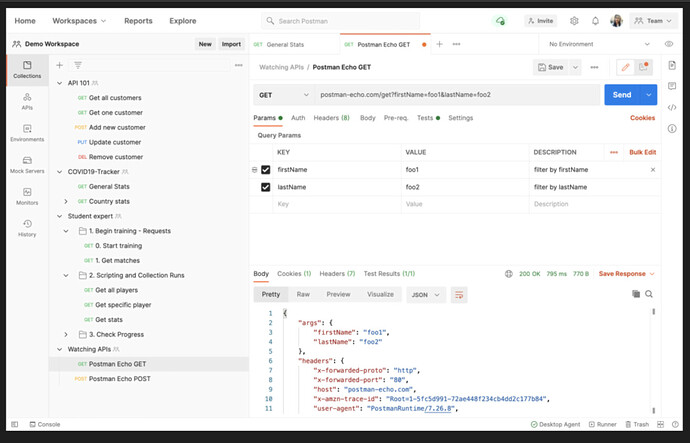Collapse the Watching APIs collection
Image resolution: width=690 pixels, height=443 pixels.
tap(59, 349)
